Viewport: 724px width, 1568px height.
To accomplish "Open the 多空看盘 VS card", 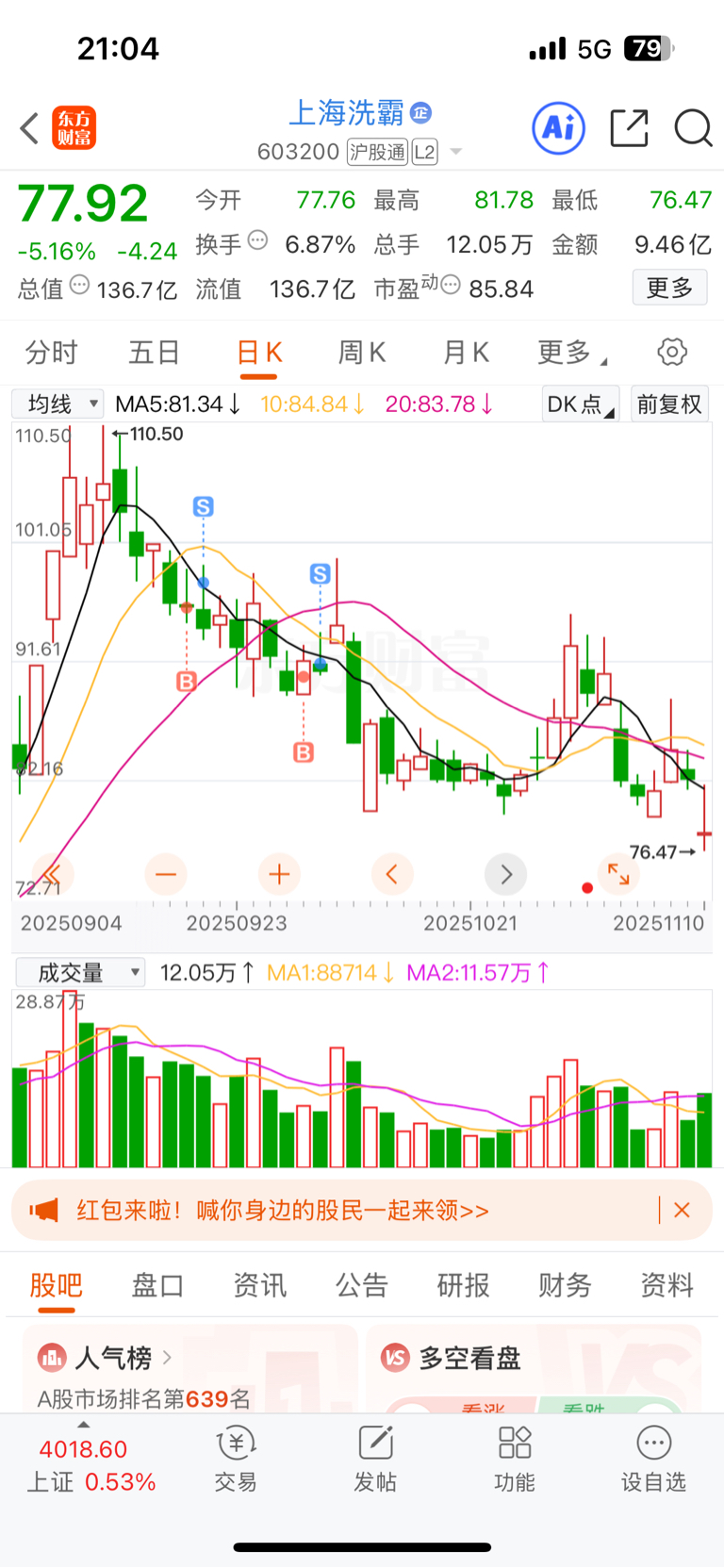I will [x=534, y=1368].
